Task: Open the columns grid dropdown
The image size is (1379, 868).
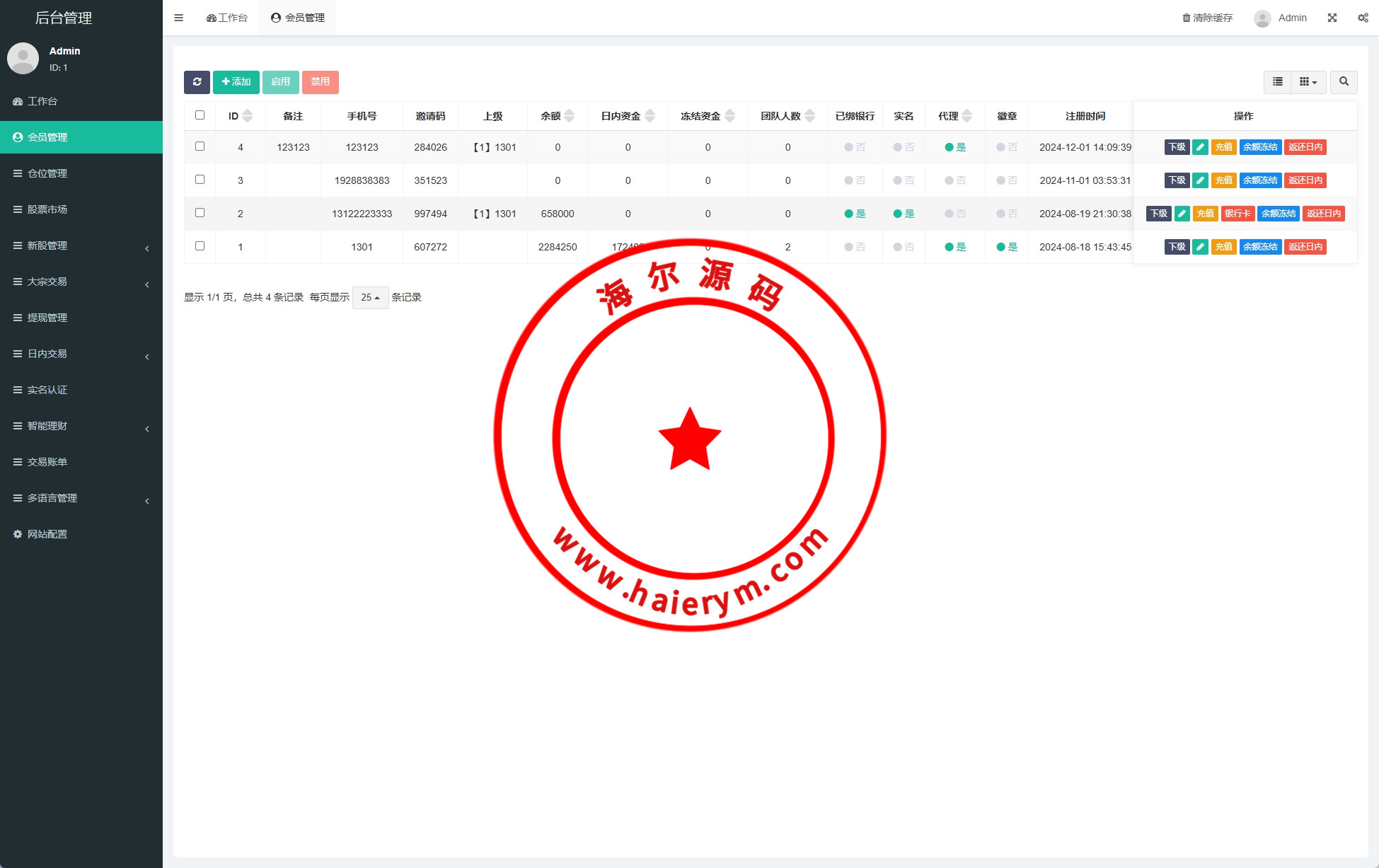Action: (1308, 82)
